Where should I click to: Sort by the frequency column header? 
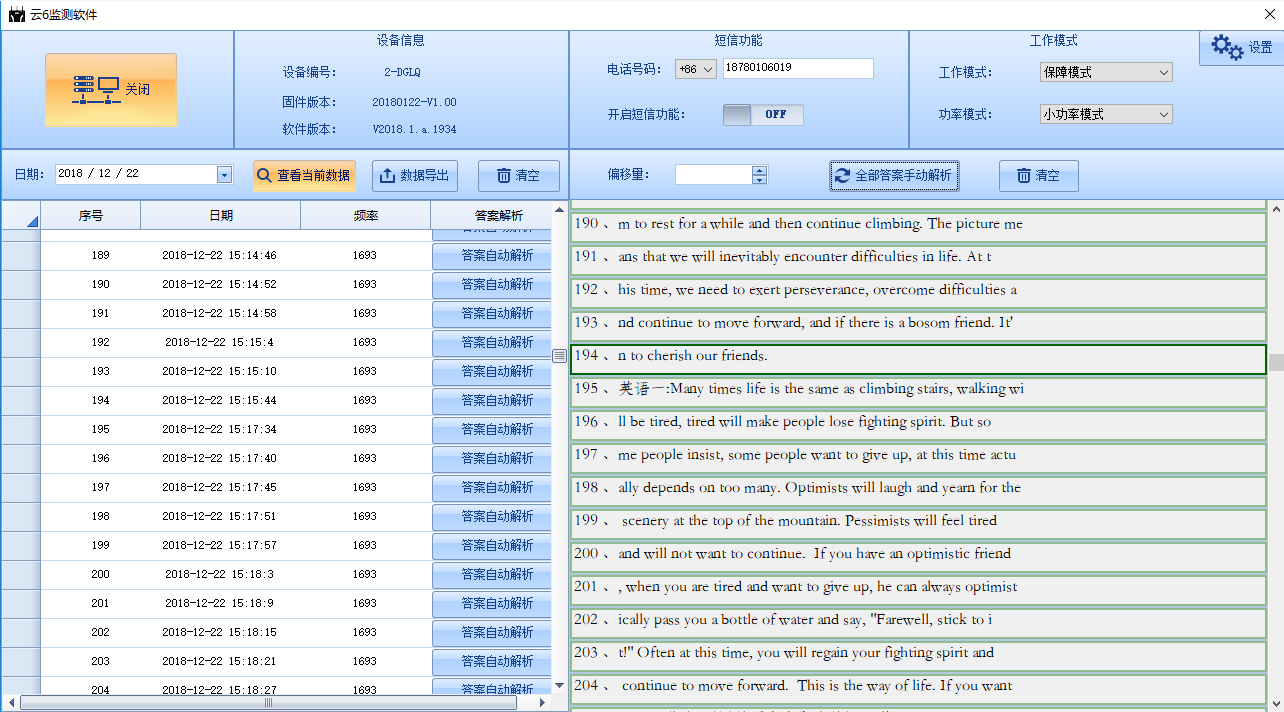coord(365,215)
